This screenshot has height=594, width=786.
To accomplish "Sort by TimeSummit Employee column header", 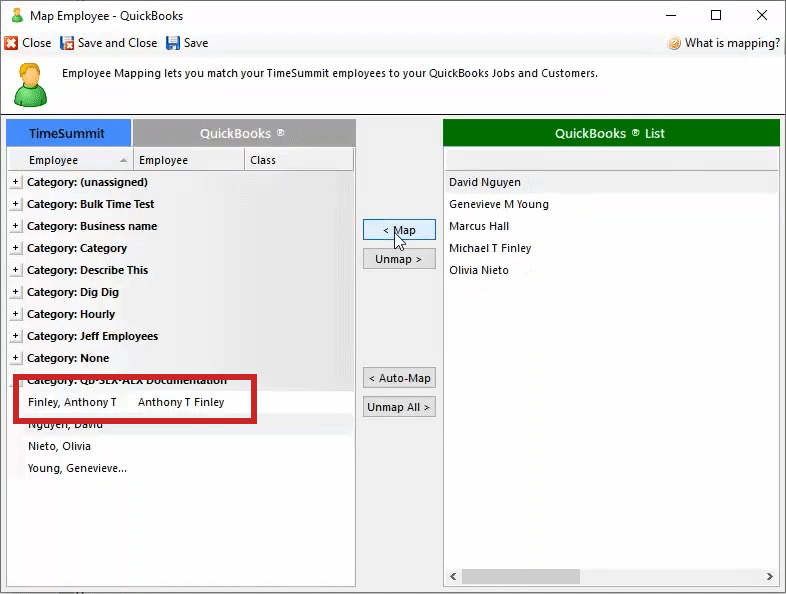I will tap(71, 160).
